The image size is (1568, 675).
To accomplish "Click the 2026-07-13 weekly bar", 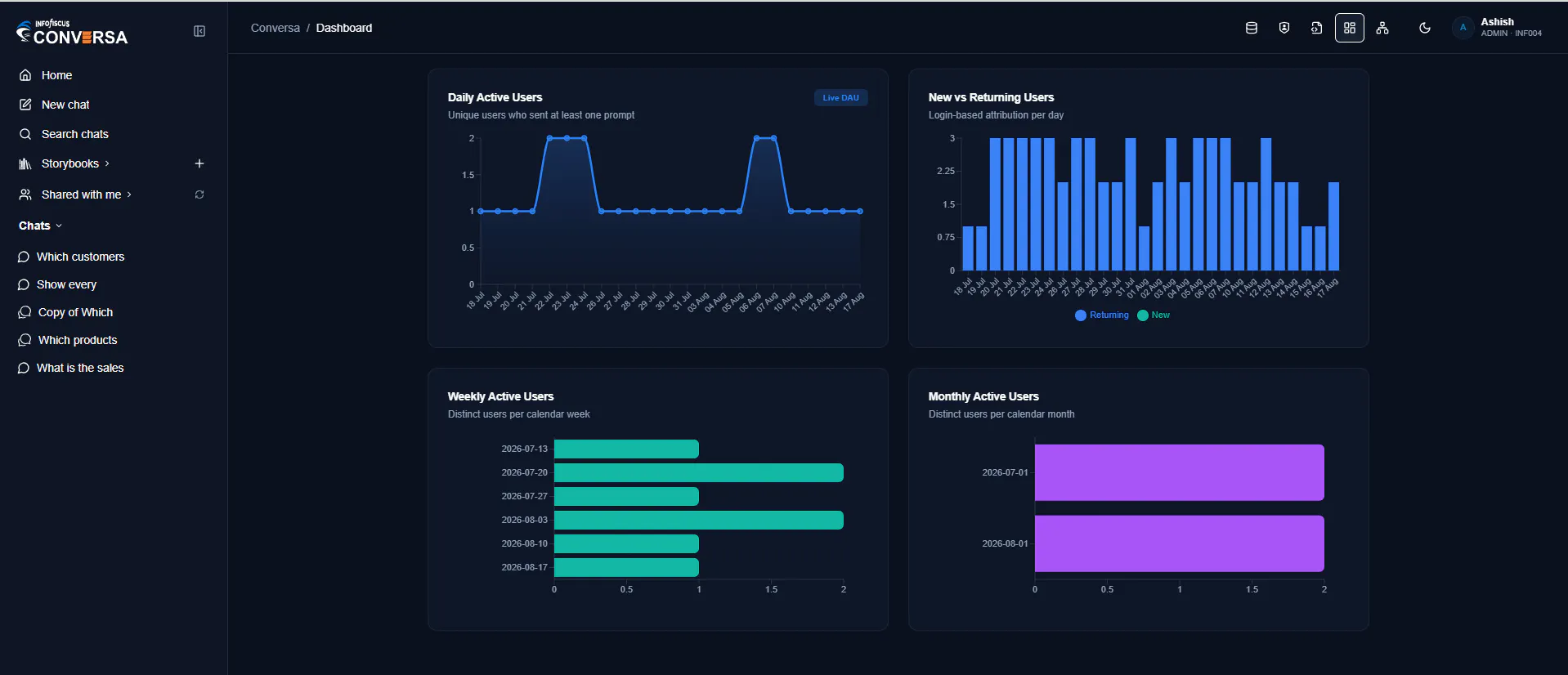I will 626,449.
